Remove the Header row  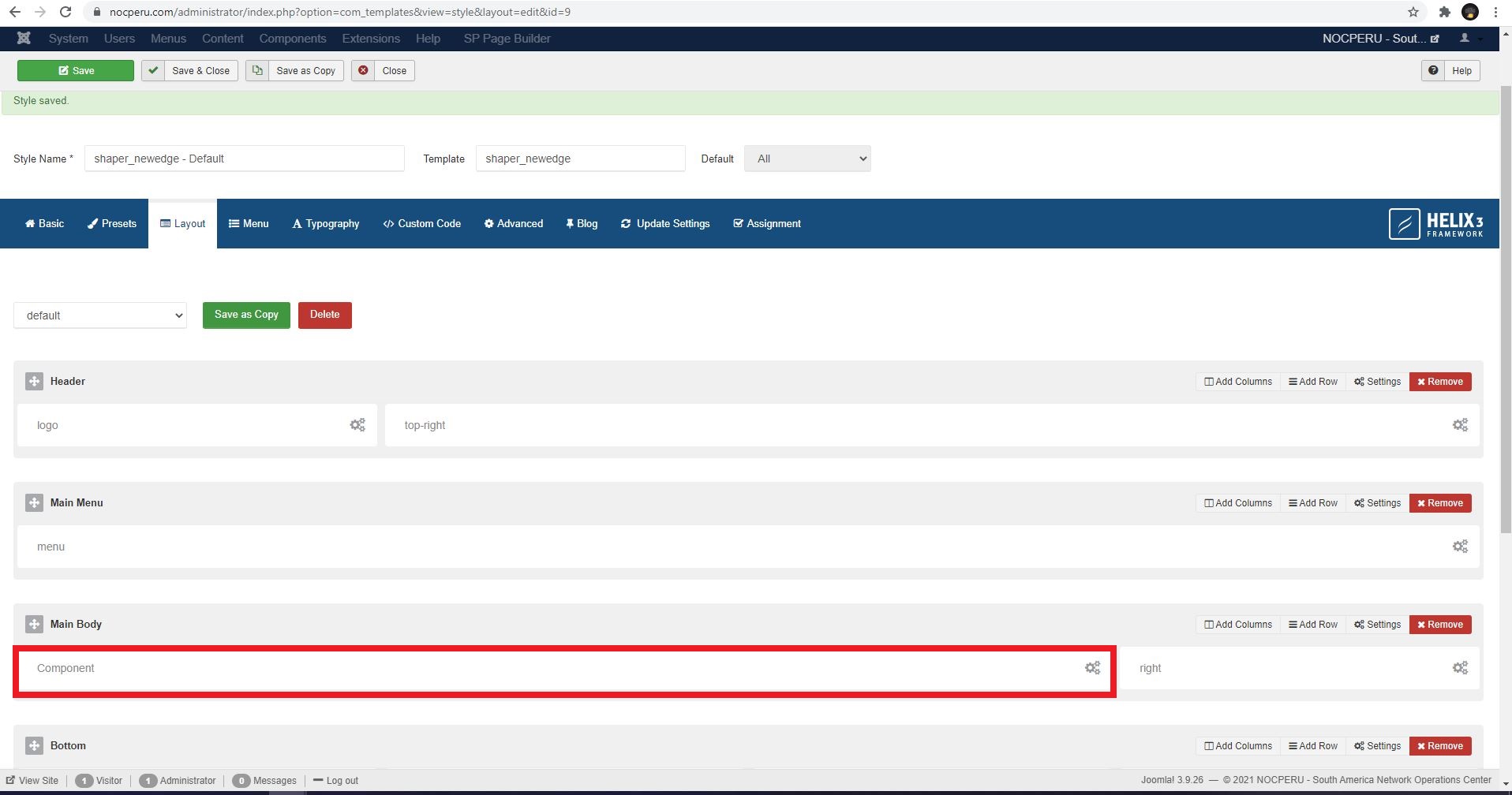click(x=1440, y=382)
